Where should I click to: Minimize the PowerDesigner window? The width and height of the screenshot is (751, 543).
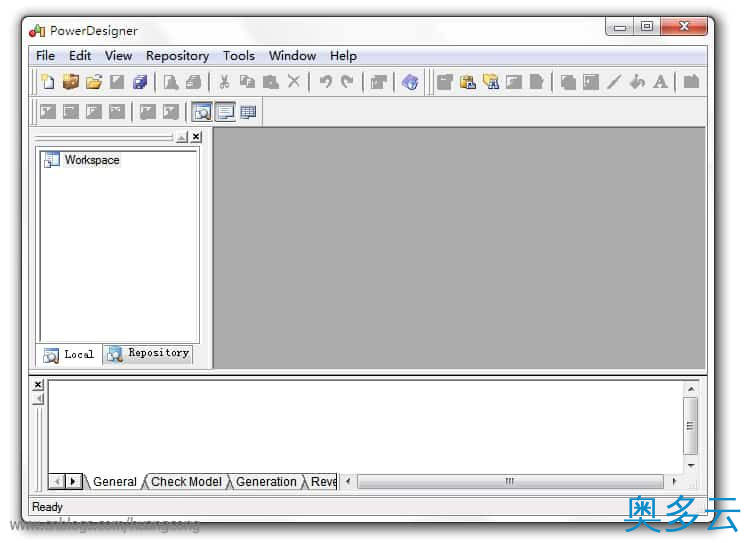click(x=620, y=27)
